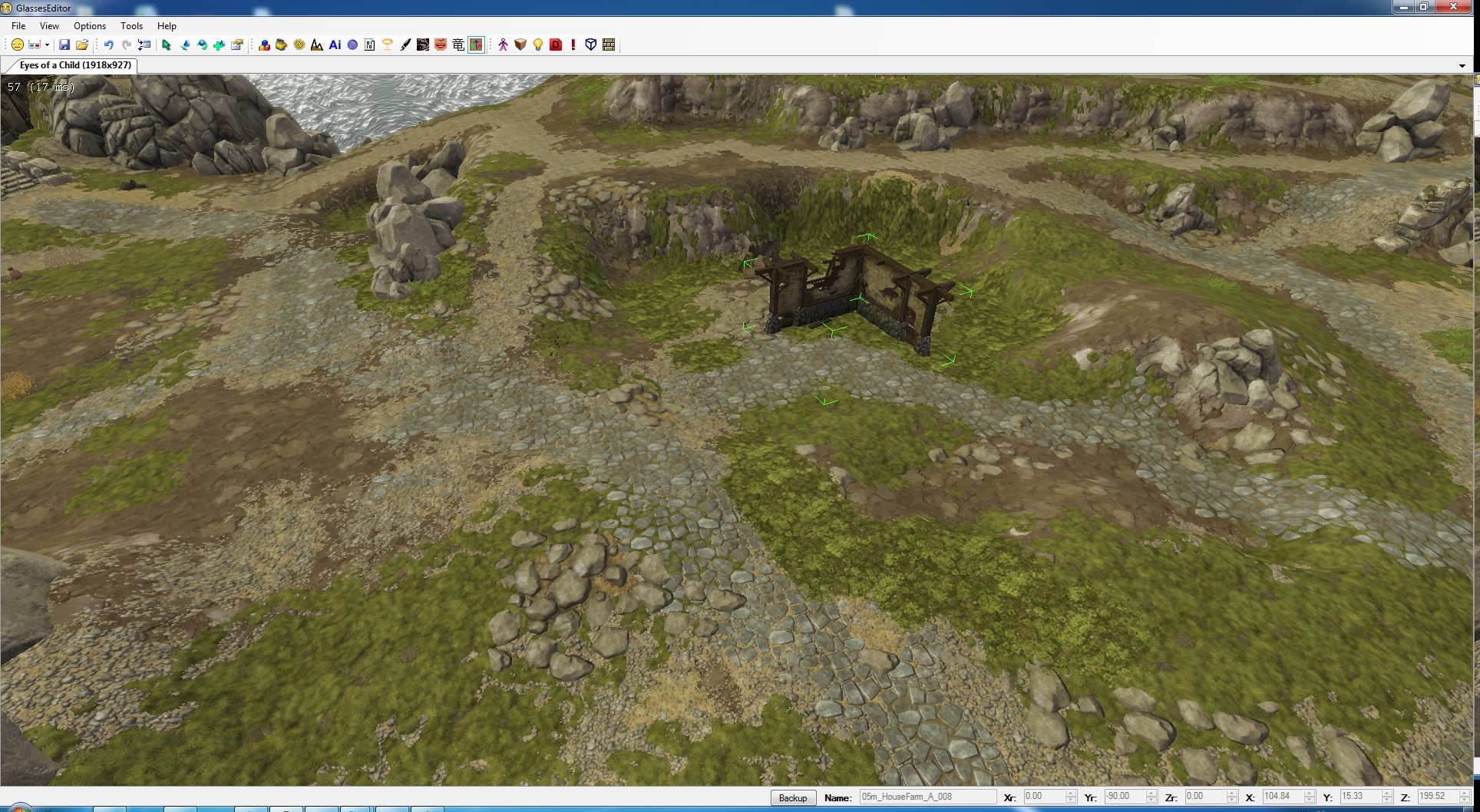Image resolution: width=1480 pixels, height=812 pixels.
Task: Select the Eyes of a Child tab
Action: 75,65
